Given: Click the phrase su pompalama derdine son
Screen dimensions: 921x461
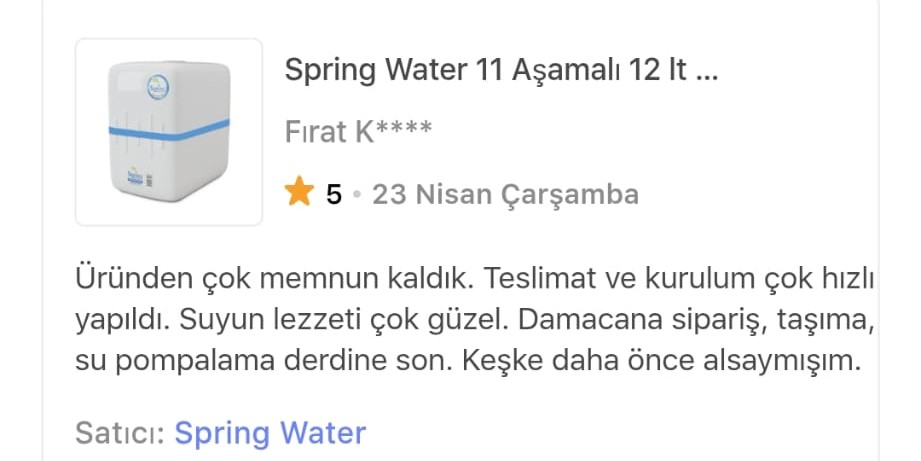Looking at the screenshot, I should pos(264,361).
